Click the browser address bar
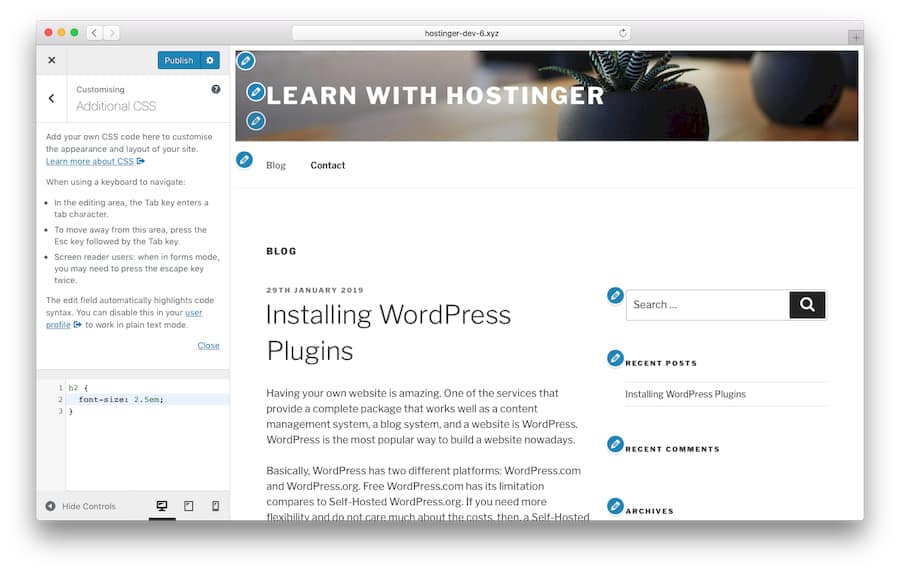900x572 pixels. tap(461, 33)
